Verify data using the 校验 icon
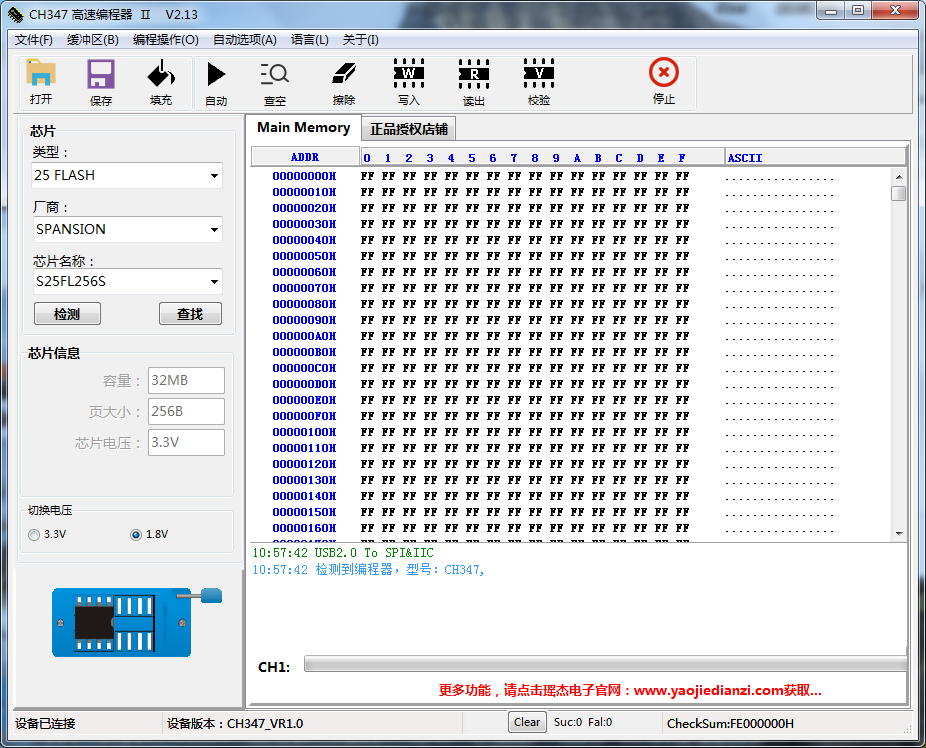The height and width of the screenshot is (748, 926). coord(538,80)
